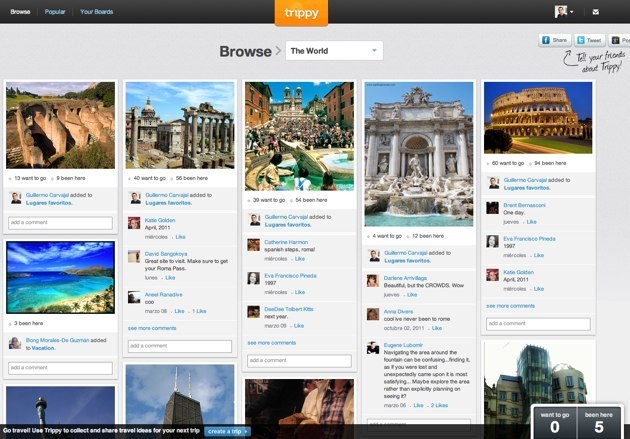Open the Vacation board link
The image size is (630, 439).
43,348
